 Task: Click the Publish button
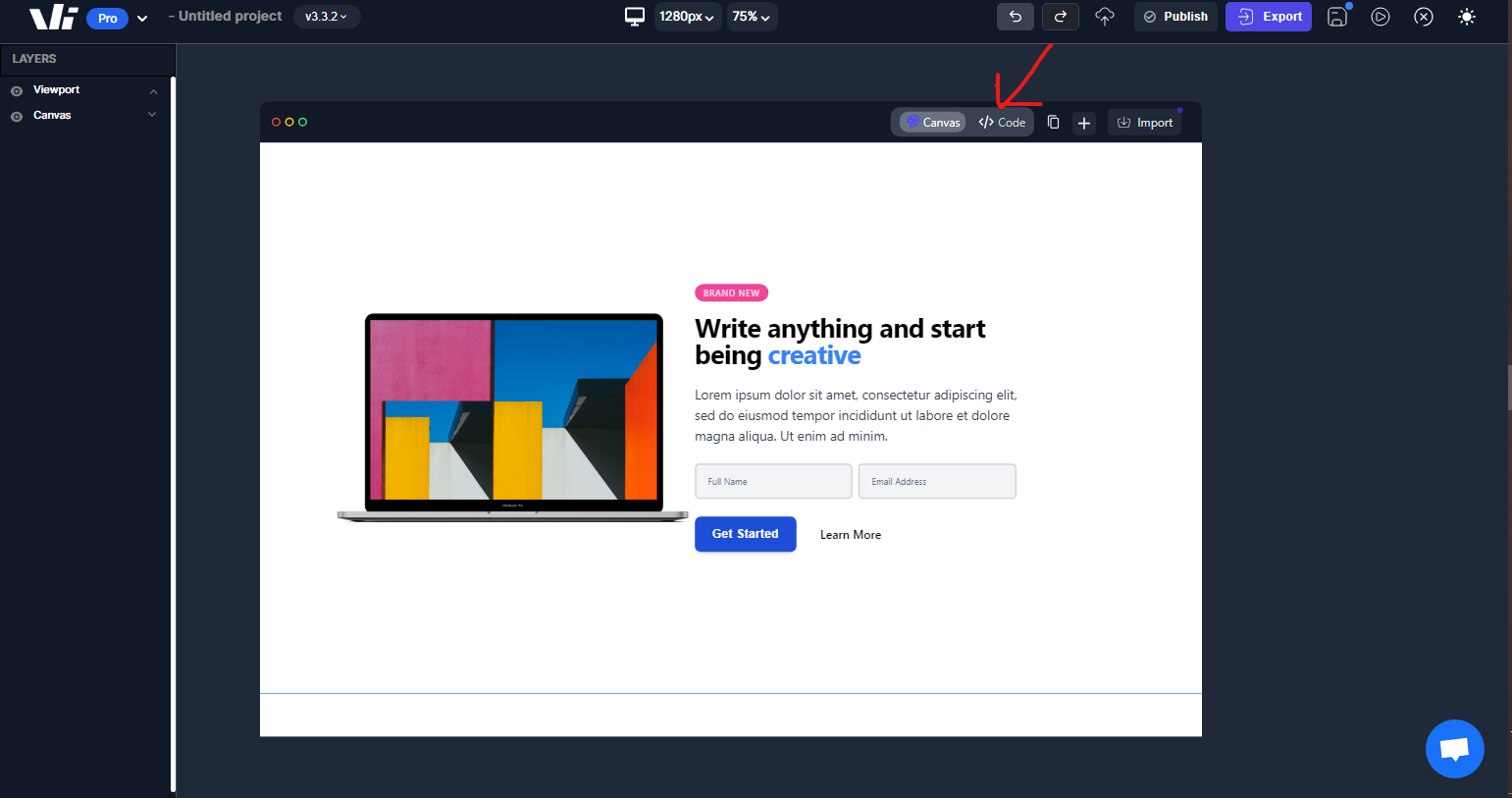[1175, 17]
